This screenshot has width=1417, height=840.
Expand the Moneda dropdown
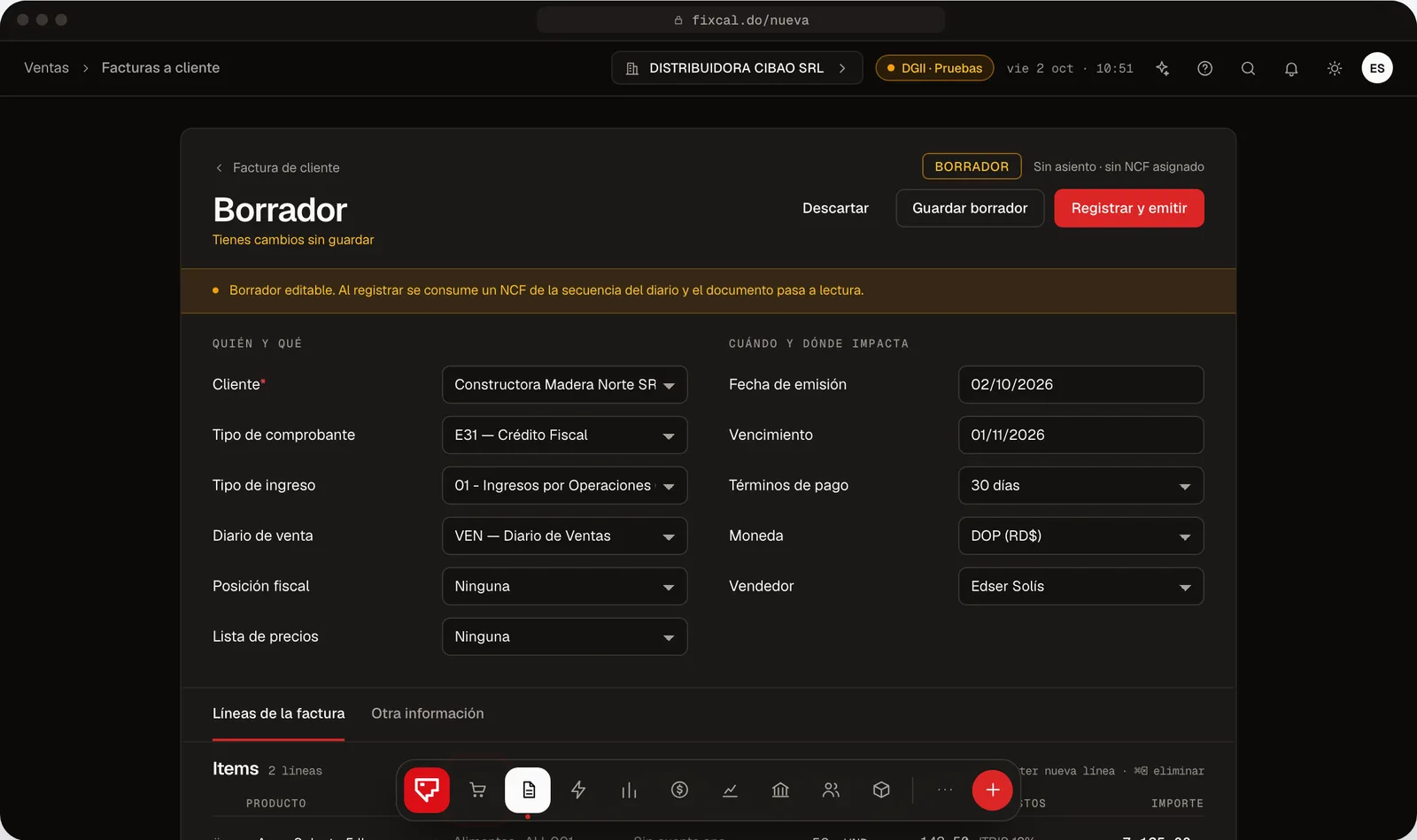pyautogui.click(x=1081, y=536)
